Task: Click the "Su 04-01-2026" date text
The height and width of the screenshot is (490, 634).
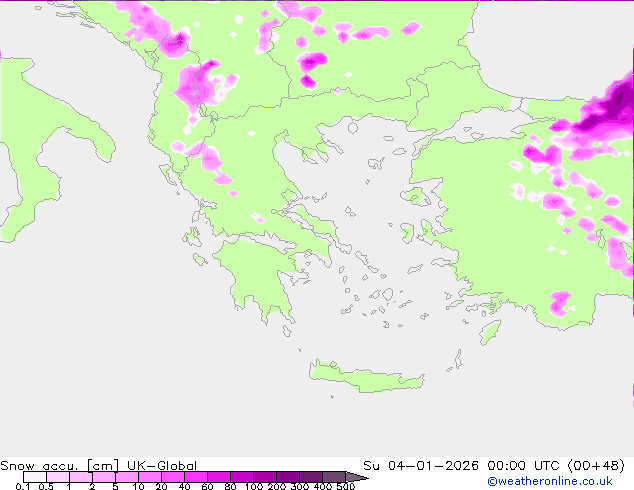Action: coord(421,466)
